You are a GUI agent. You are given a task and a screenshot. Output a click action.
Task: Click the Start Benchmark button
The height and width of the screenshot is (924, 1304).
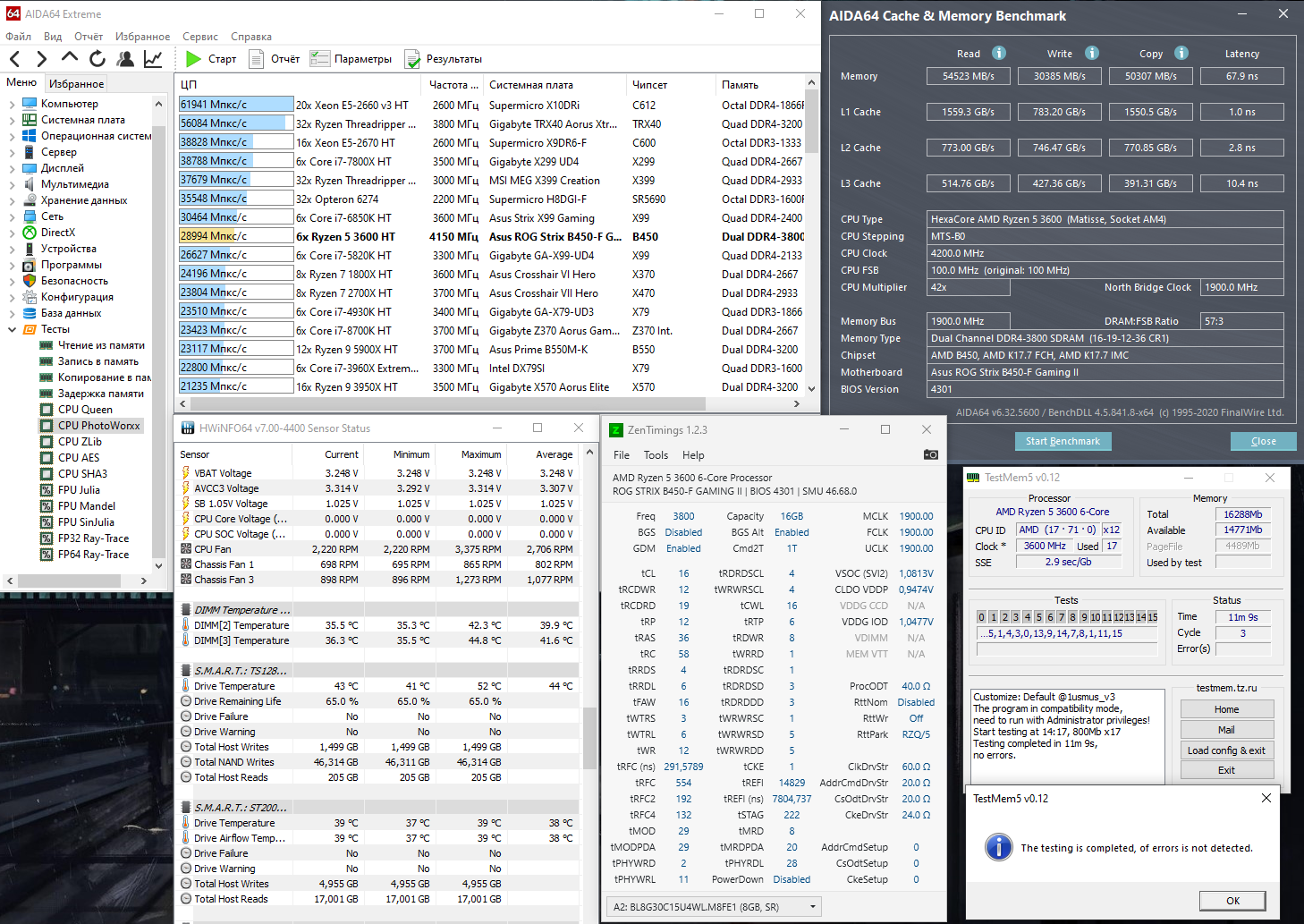point(1063,441)
